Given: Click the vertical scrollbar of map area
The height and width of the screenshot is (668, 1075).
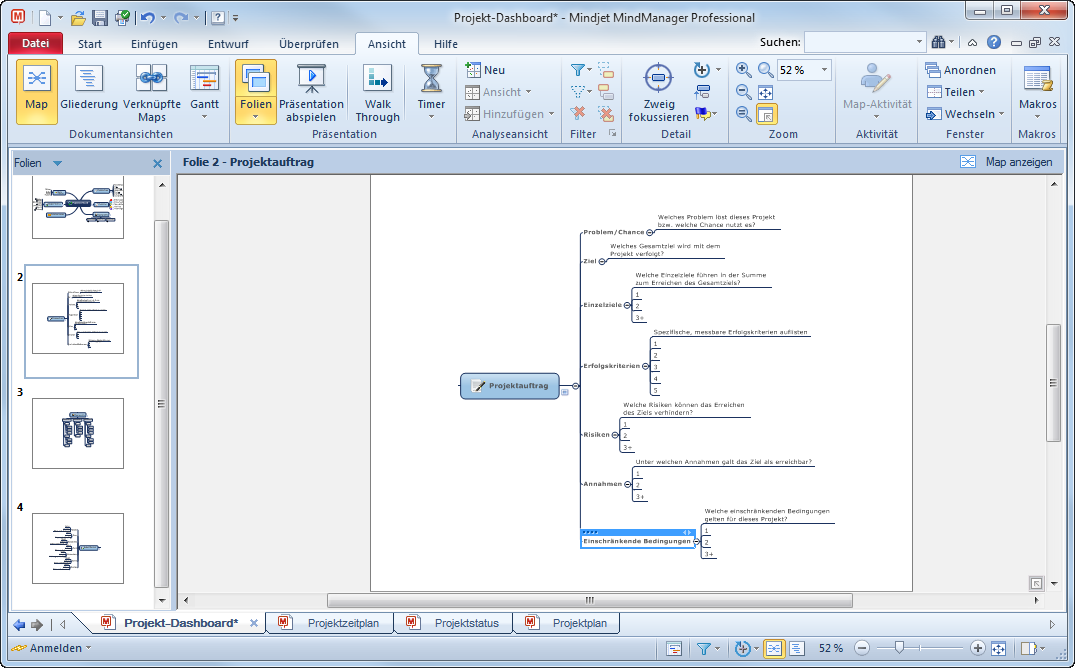Looking at the screenshot, I should tap(1053, 383).
